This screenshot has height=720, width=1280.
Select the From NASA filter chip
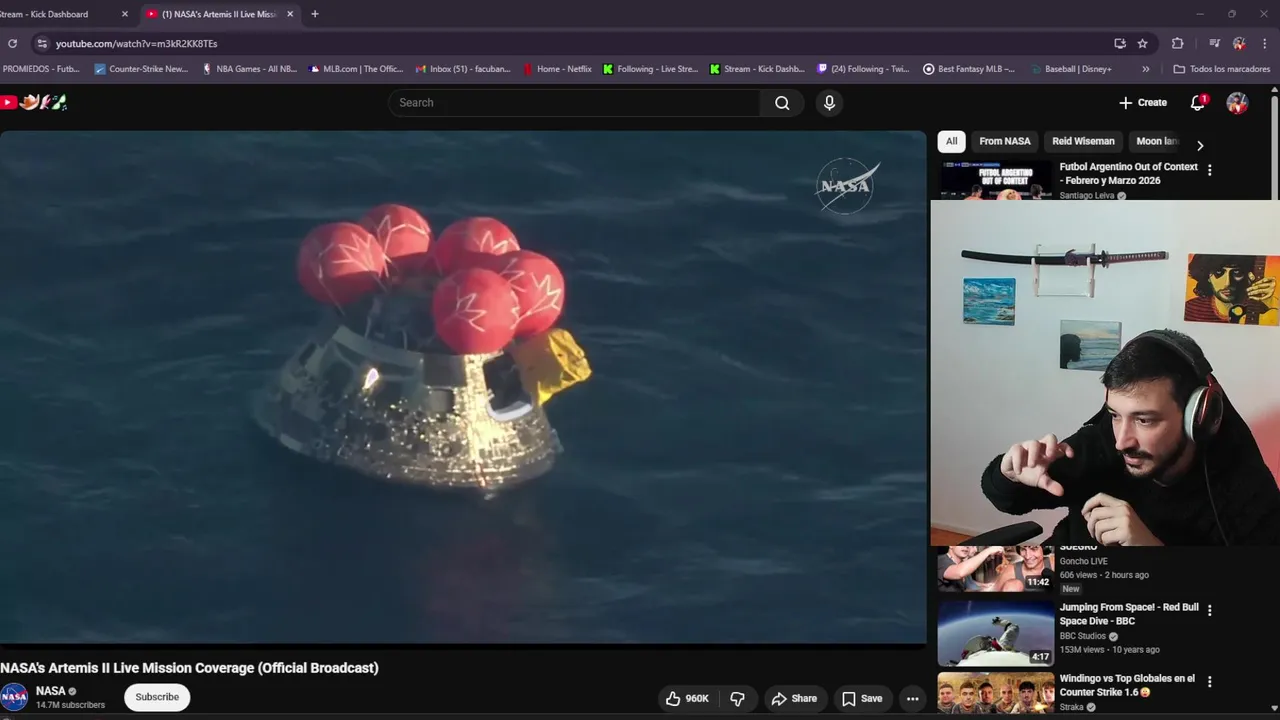click(x=1005, y=141)
